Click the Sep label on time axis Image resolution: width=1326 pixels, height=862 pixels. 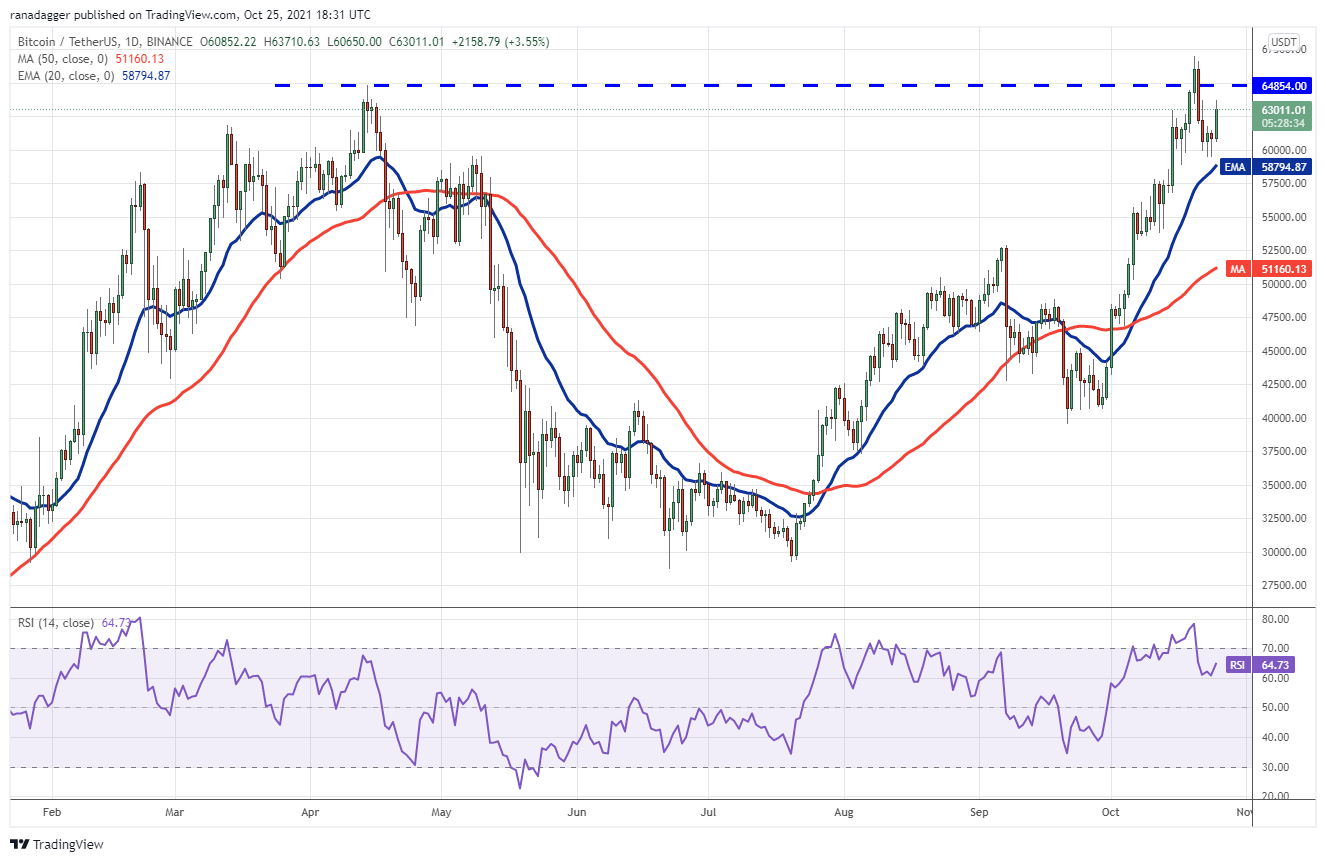(978, 814)
